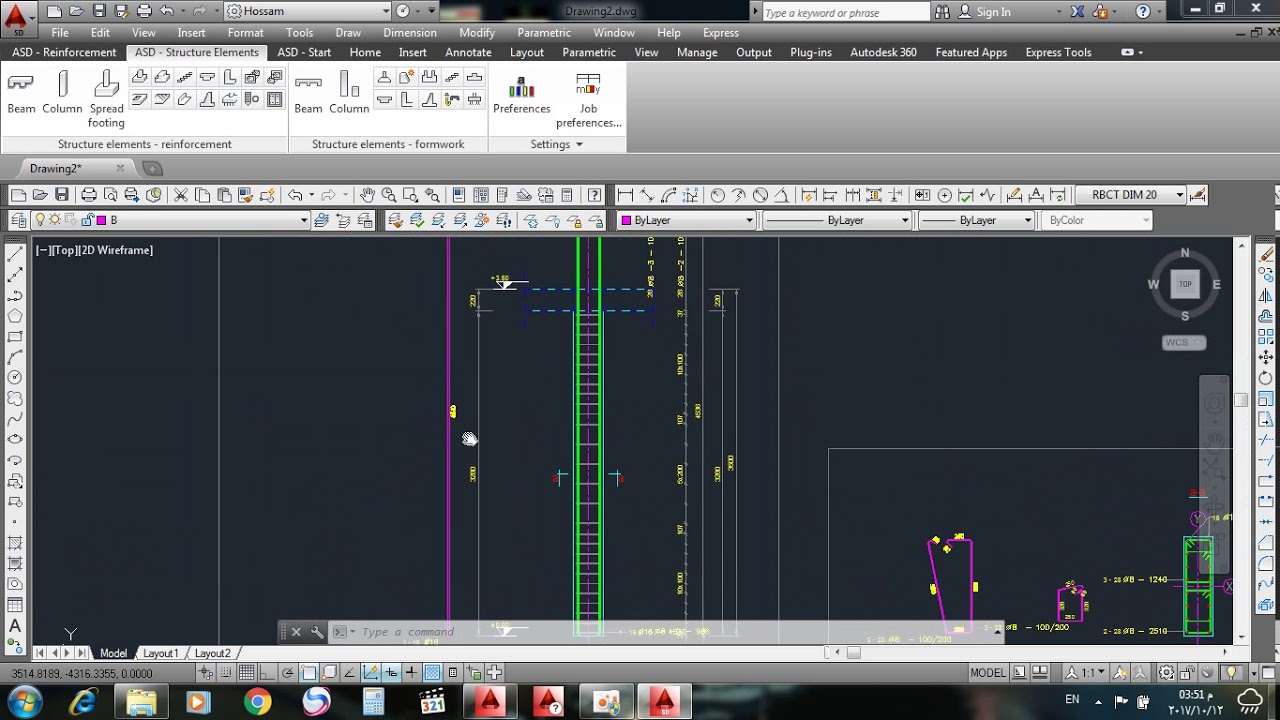1280x720 pixels.
Task: Open Job preferences settings
Action: click(588, 99)
